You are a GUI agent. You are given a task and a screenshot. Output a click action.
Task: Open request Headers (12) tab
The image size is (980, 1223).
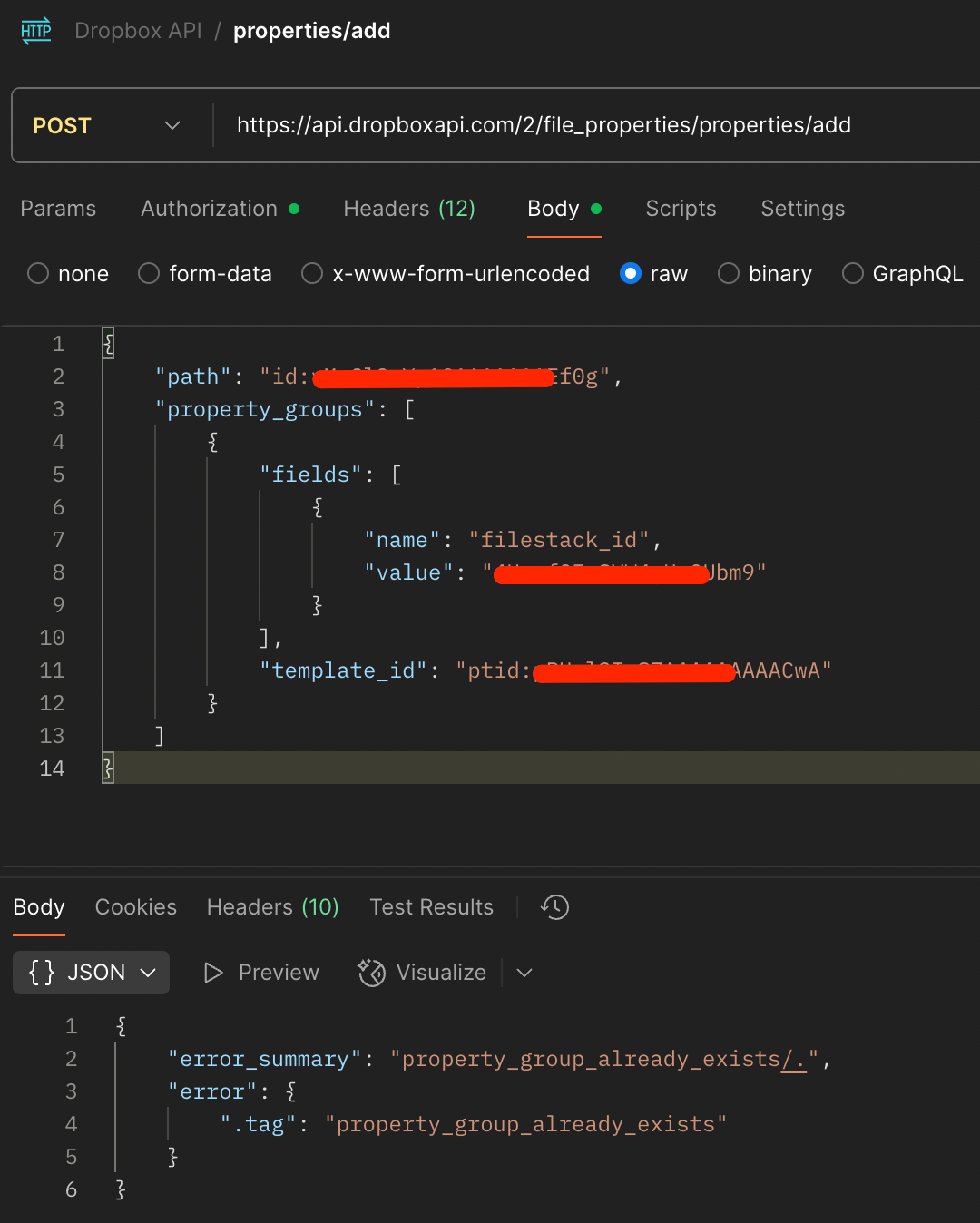[409, 209]
